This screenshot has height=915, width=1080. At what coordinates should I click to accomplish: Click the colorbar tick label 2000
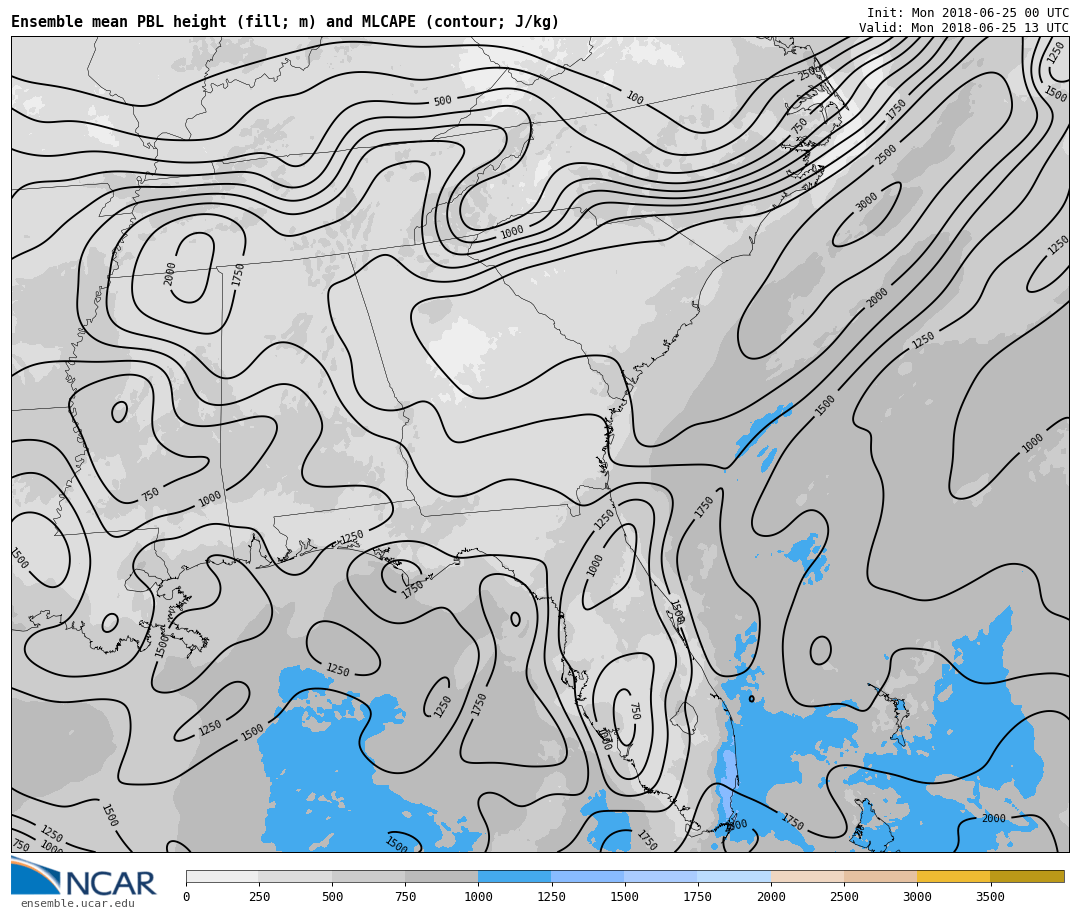pyautogui.click(x=771, y=896)
